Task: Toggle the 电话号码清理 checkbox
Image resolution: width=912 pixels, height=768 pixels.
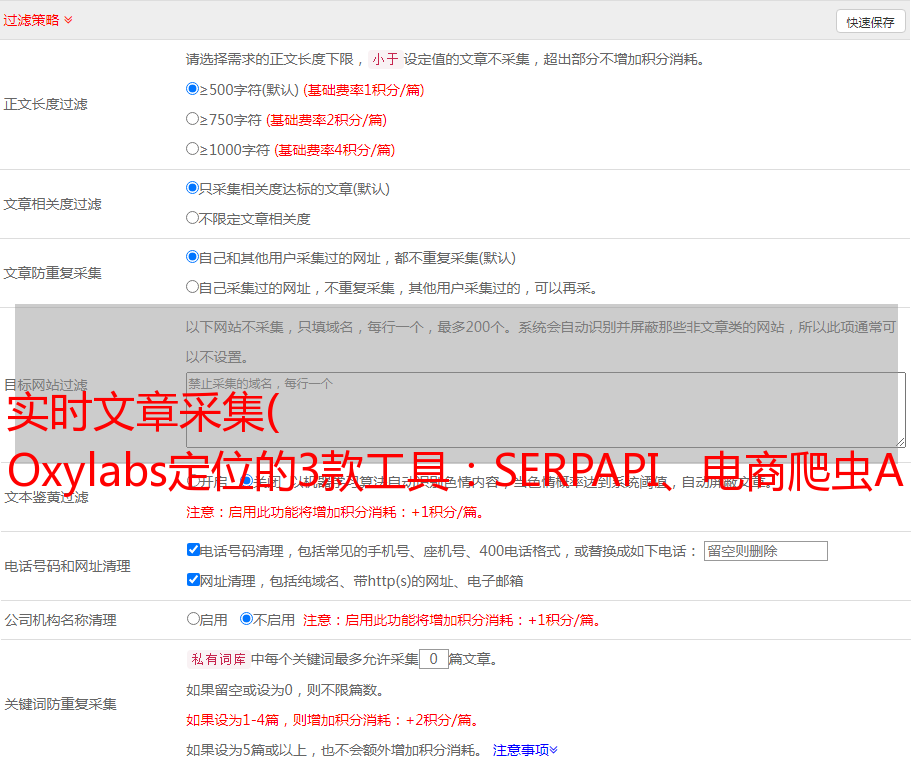Action: point(193,550)
